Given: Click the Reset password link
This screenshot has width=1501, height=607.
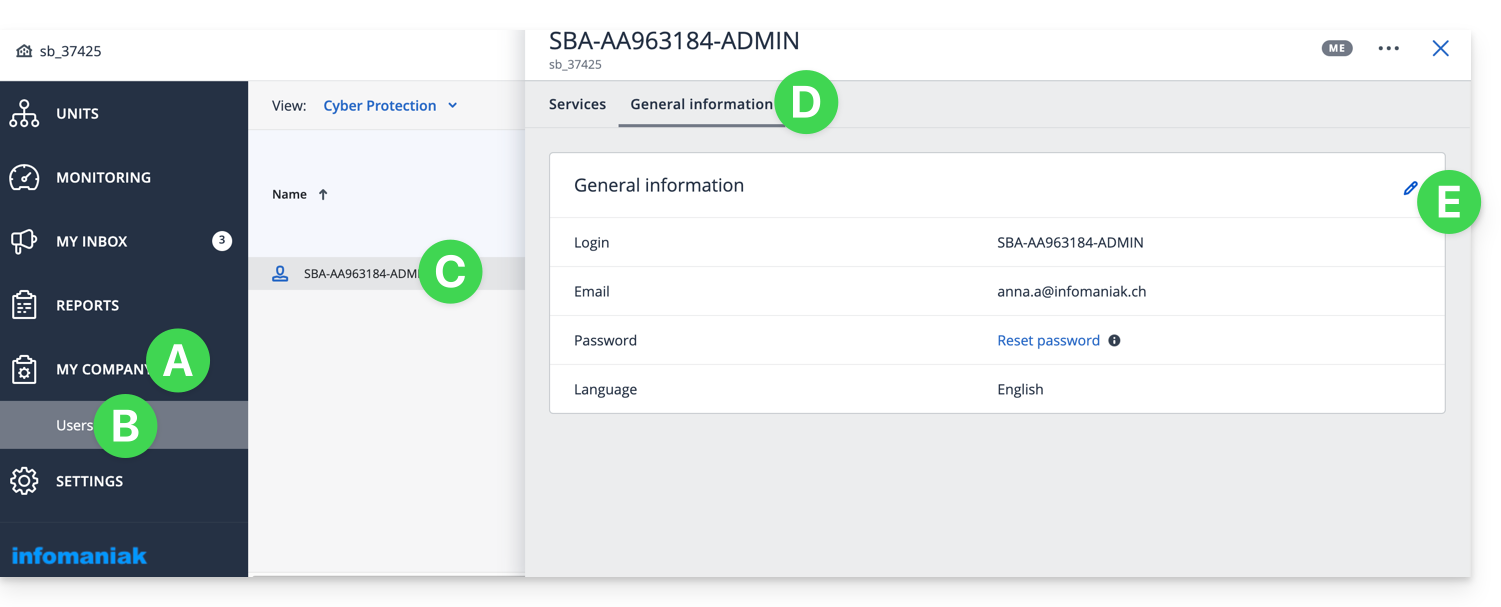Looking at the screenshot, I should pyautogui.click(x=1048, y=341).
